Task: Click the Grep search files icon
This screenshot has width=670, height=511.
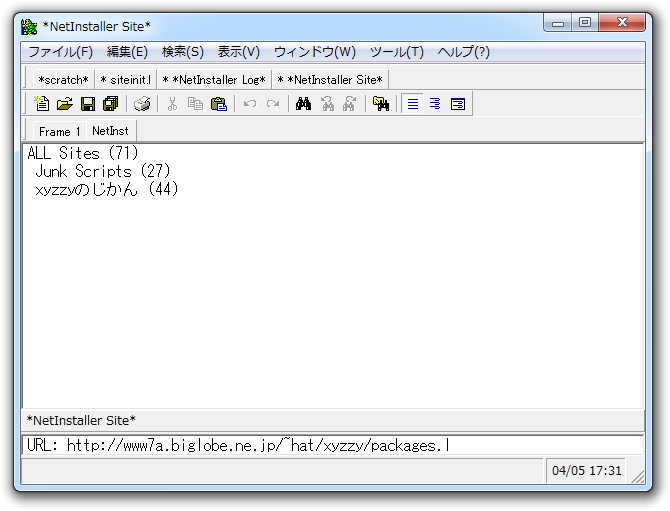Action: click(x=381, y=104)
